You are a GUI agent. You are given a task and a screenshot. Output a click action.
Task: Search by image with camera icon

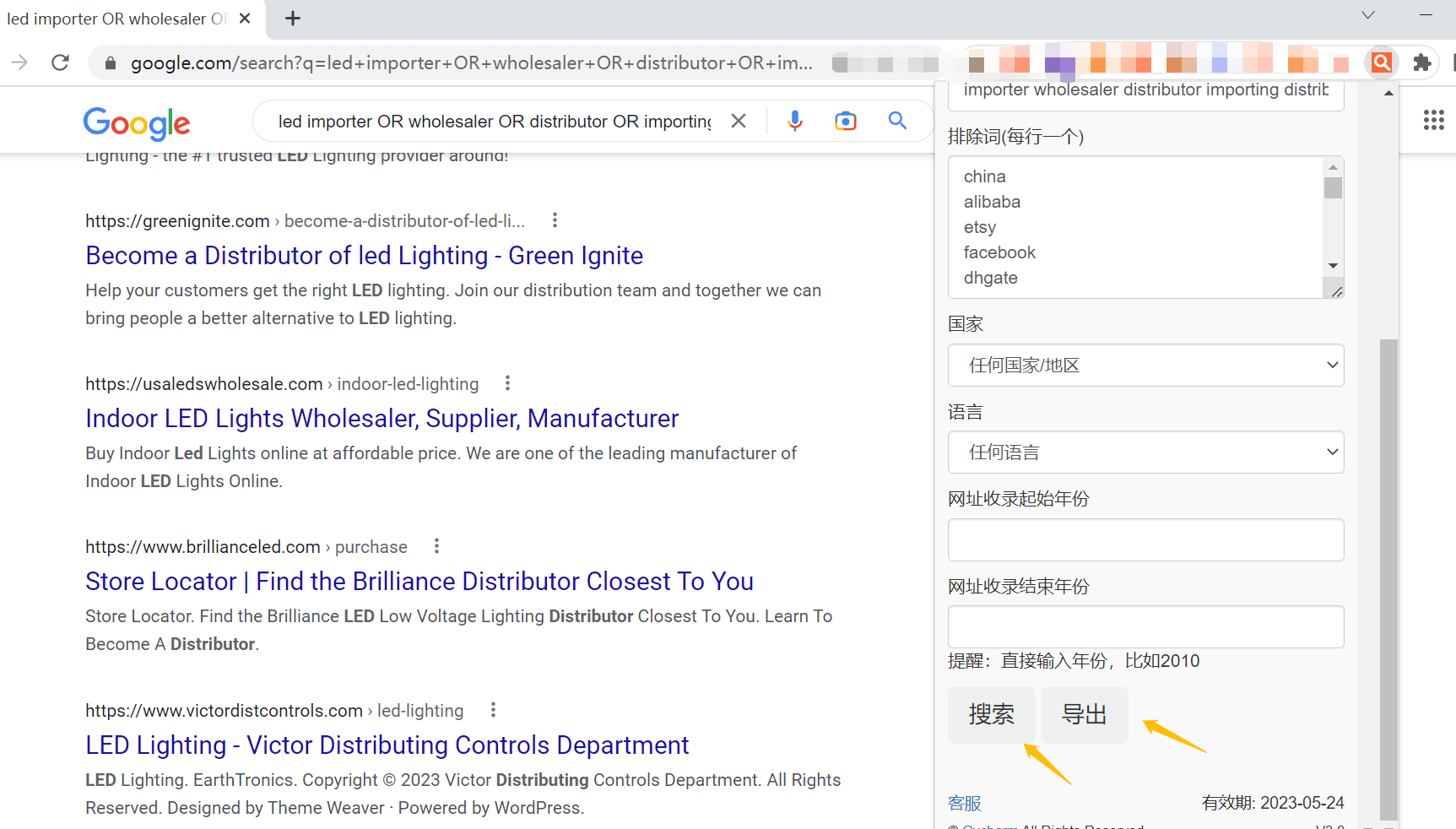[845, 121]
